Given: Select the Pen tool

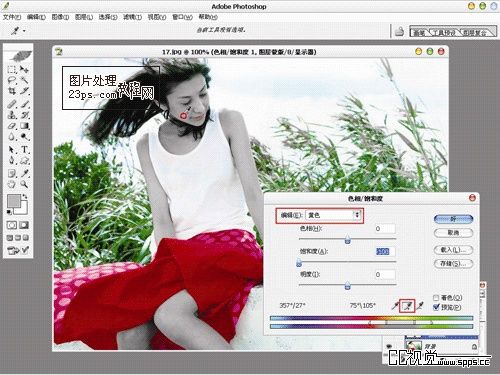Looking at the screenshot, I should pos(12,161).
